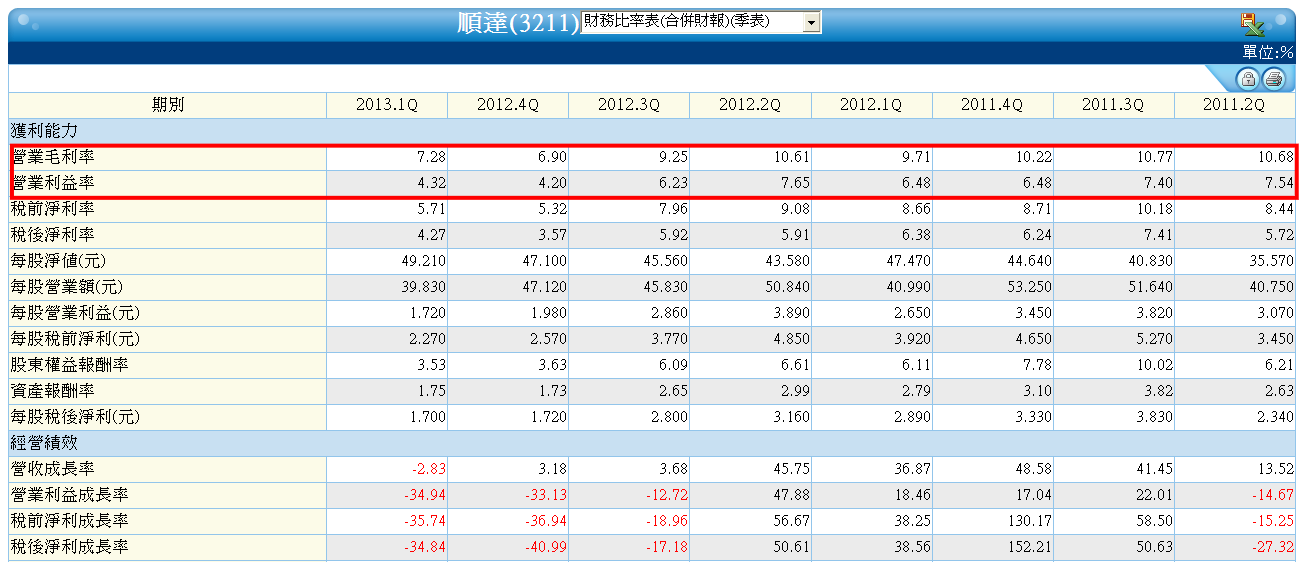Click the 營業毛利率 row label
Screen dimensions: 1304x562
[54, 157]
